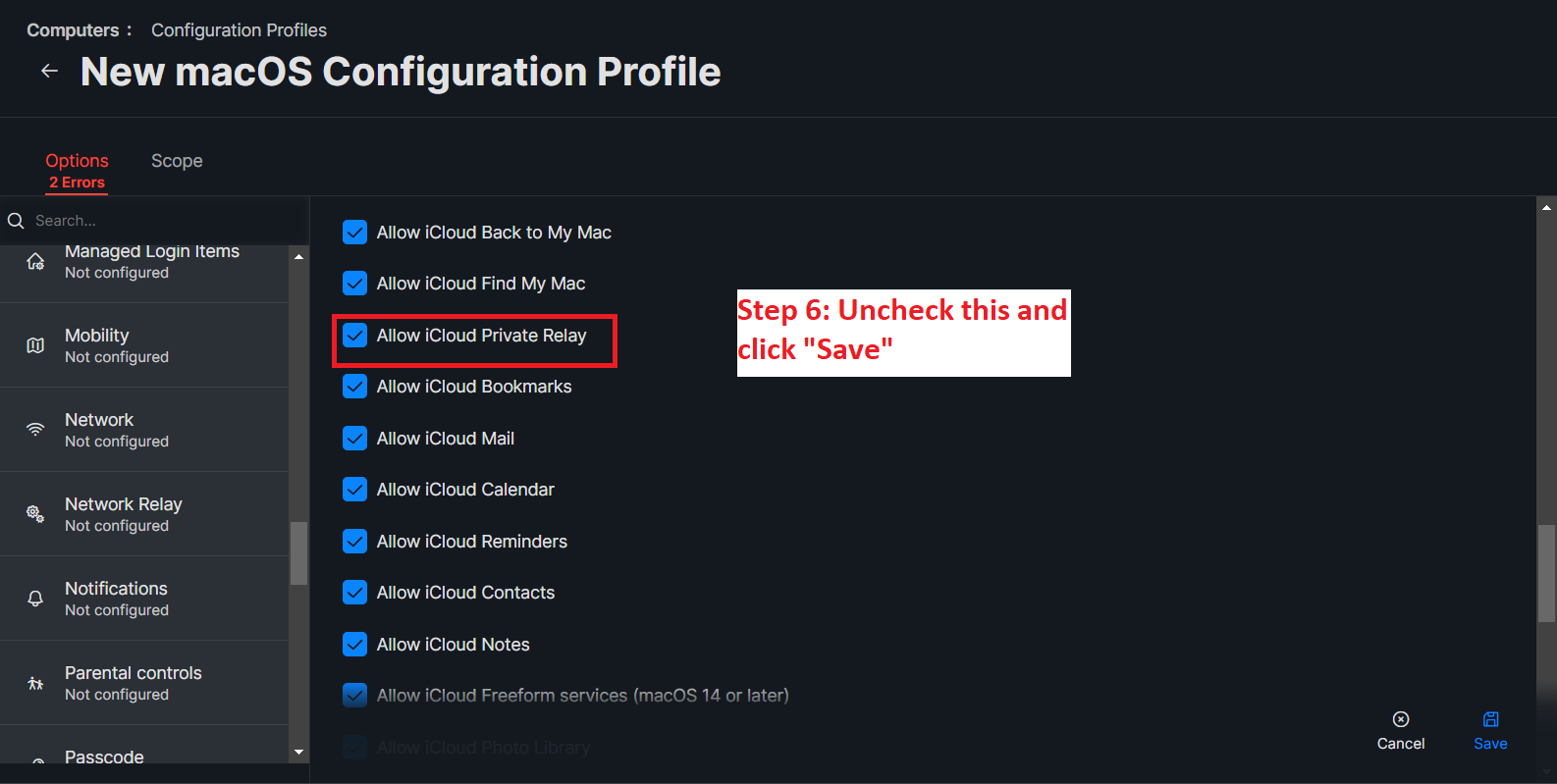Switch to the Scope tab
Image resolution: width=1557 pixels, height=784 pixels.
tap(177, 161)
